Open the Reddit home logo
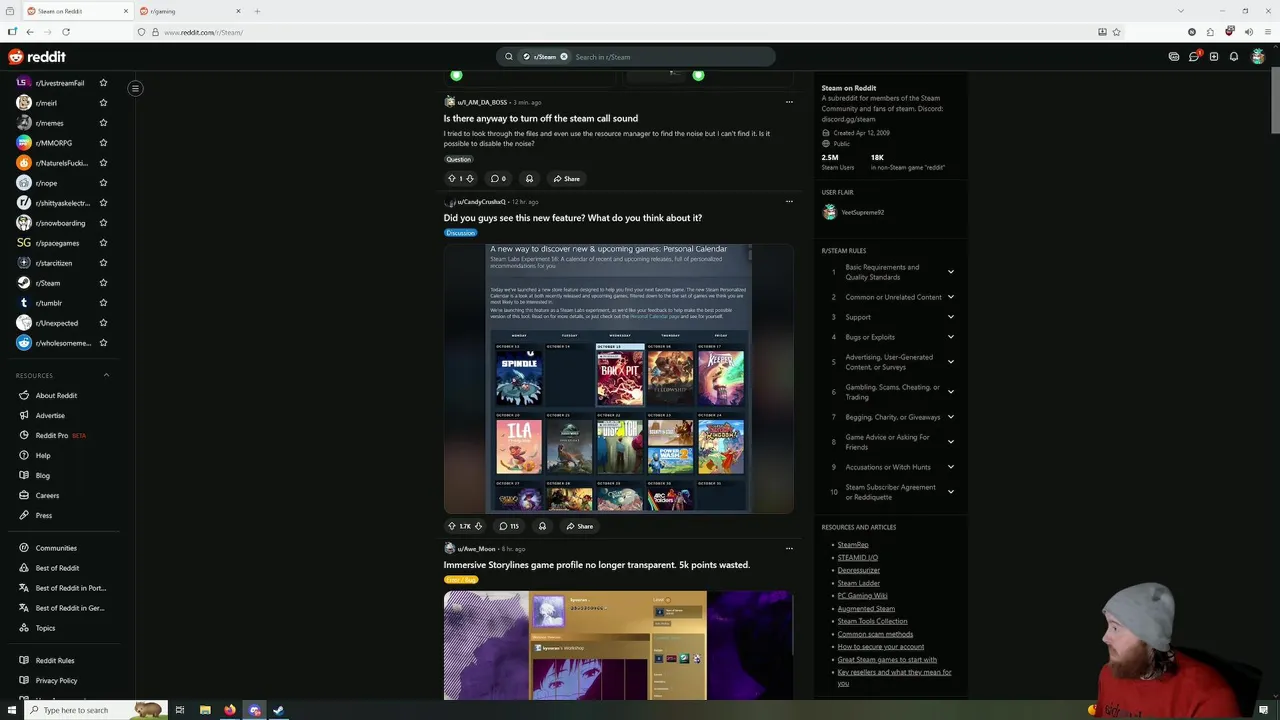The height and width of the screenshot is (720, 1280). (x=37, y=57)
